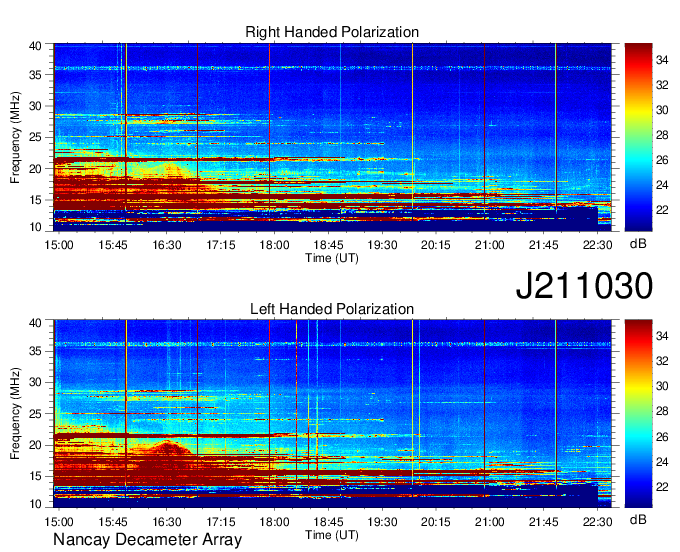Click the "20:15" time tick on the Right Handed plot
This screenshot has width=680, height=552.
click(436, 245)
